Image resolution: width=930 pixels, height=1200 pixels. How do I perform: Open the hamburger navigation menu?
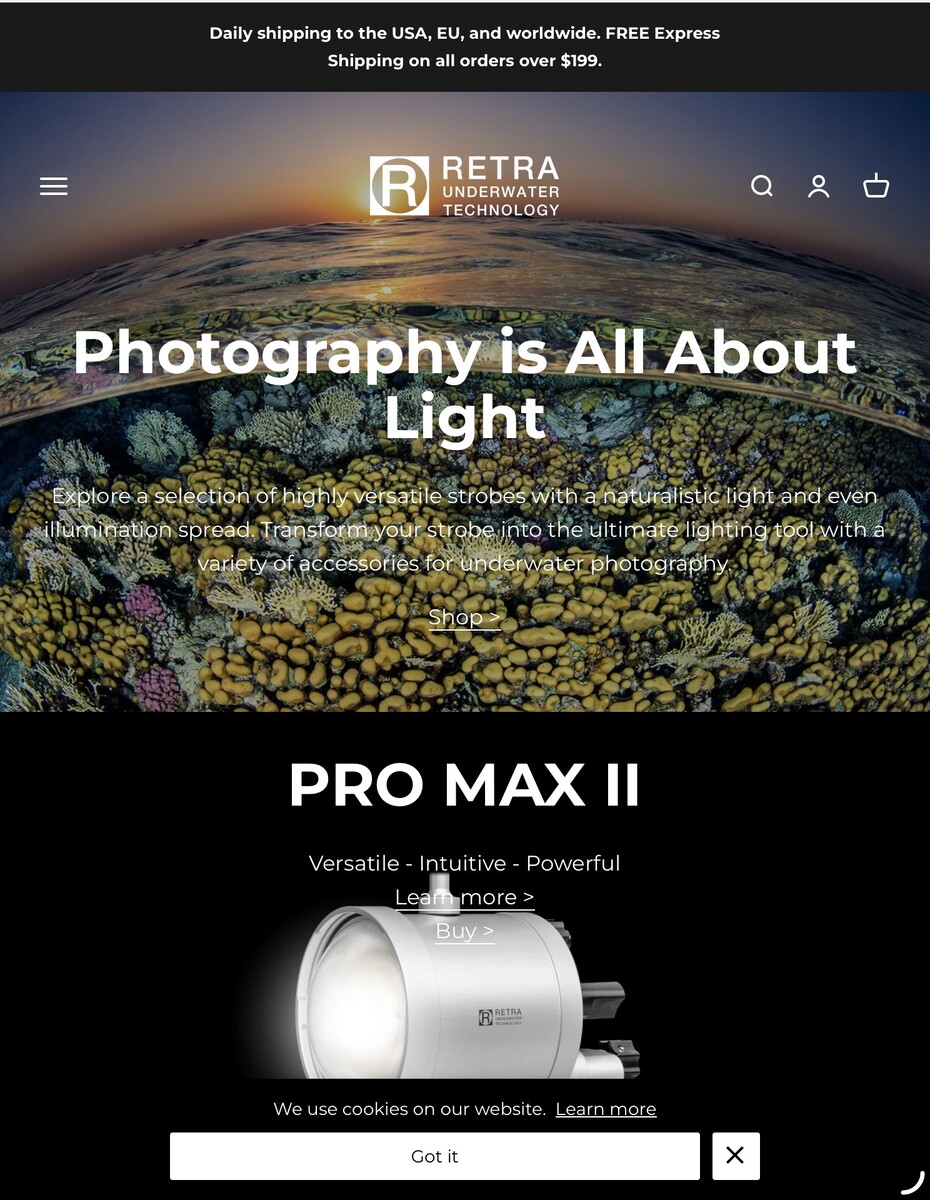[x=54, y=186]
